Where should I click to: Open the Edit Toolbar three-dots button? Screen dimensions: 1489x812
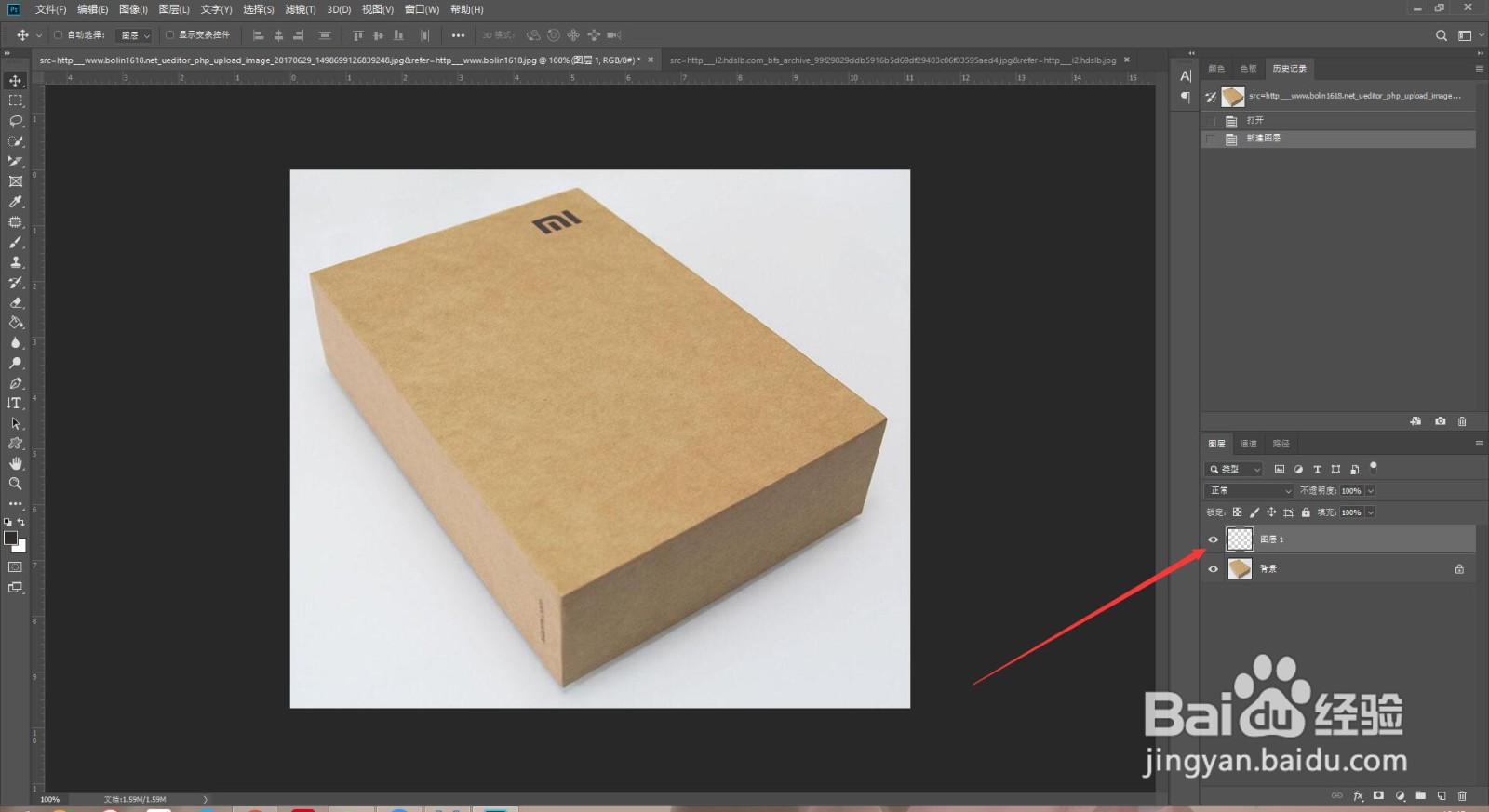(x=16, y=503)
